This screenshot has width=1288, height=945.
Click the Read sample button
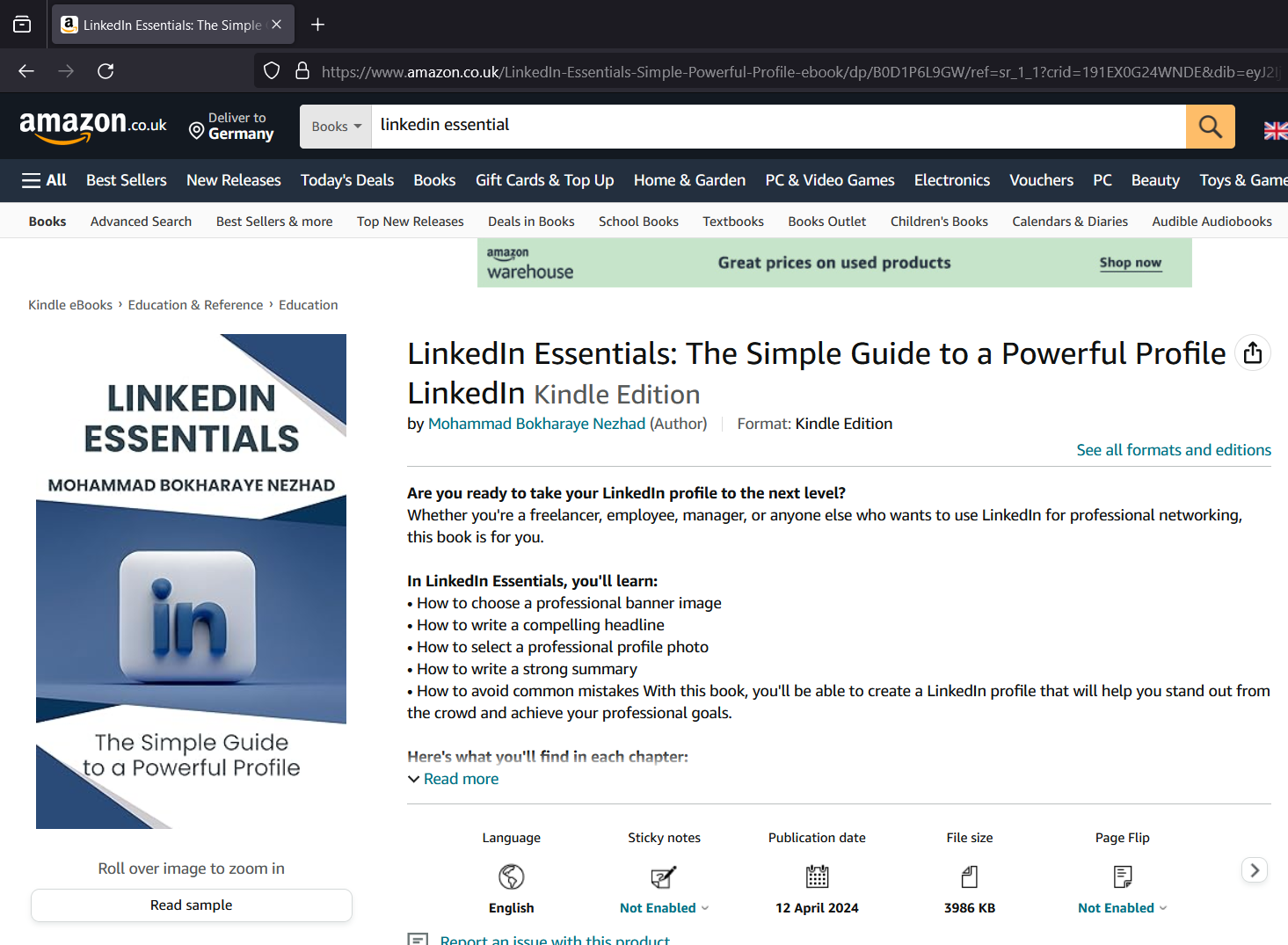click(x=191, y=905)
